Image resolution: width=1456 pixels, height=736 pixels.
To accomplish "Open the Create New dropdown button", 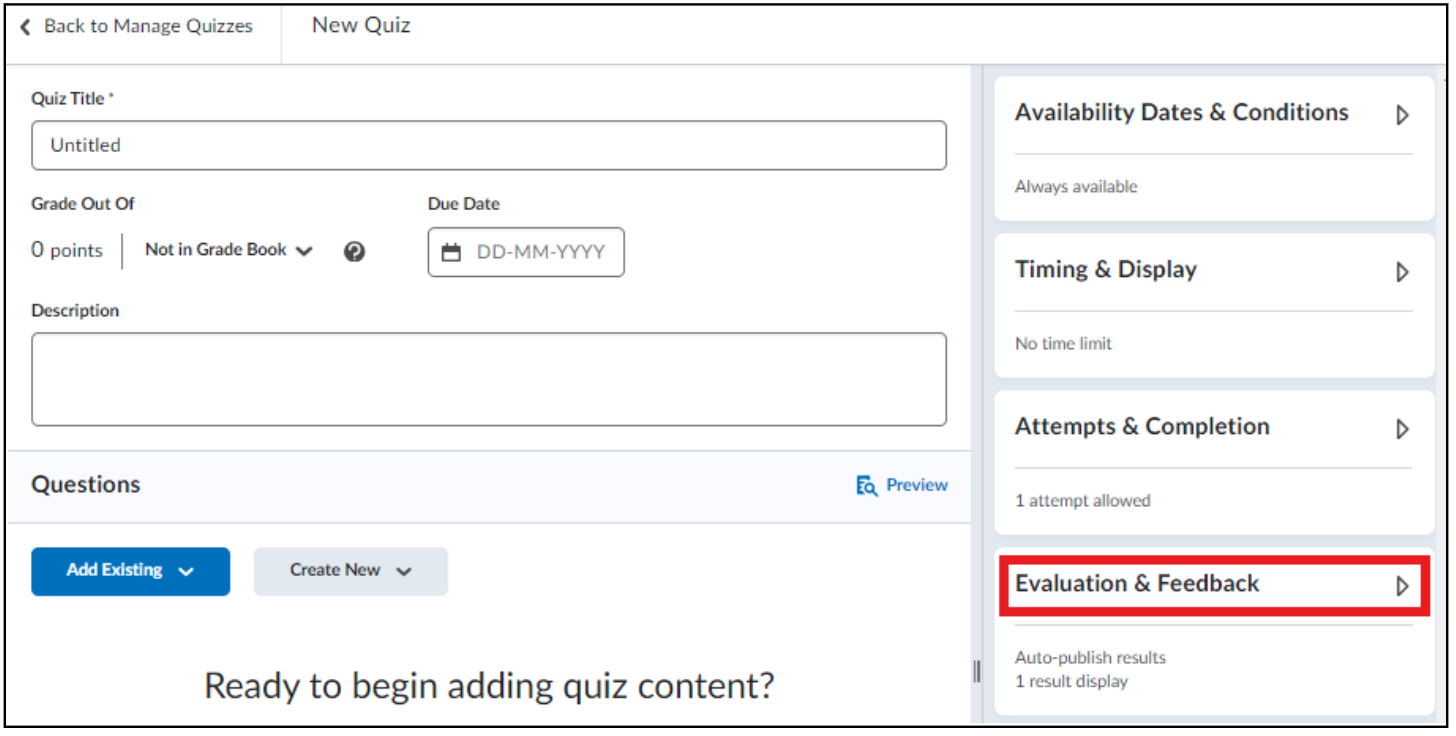I will 351,571.
